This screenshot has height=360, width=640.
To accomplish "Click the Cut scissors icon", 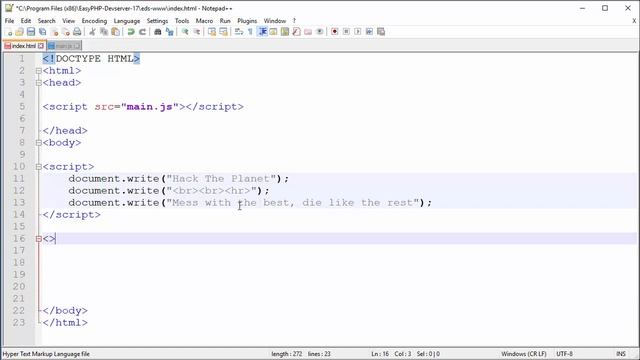I will 92,32.
